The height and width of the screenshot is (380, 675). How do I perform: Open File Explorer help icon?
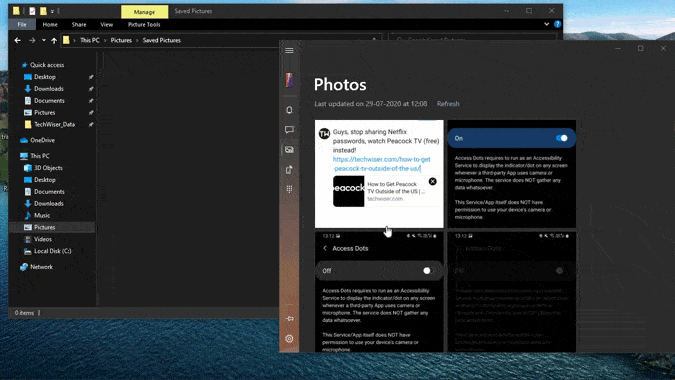pos(557,24)
